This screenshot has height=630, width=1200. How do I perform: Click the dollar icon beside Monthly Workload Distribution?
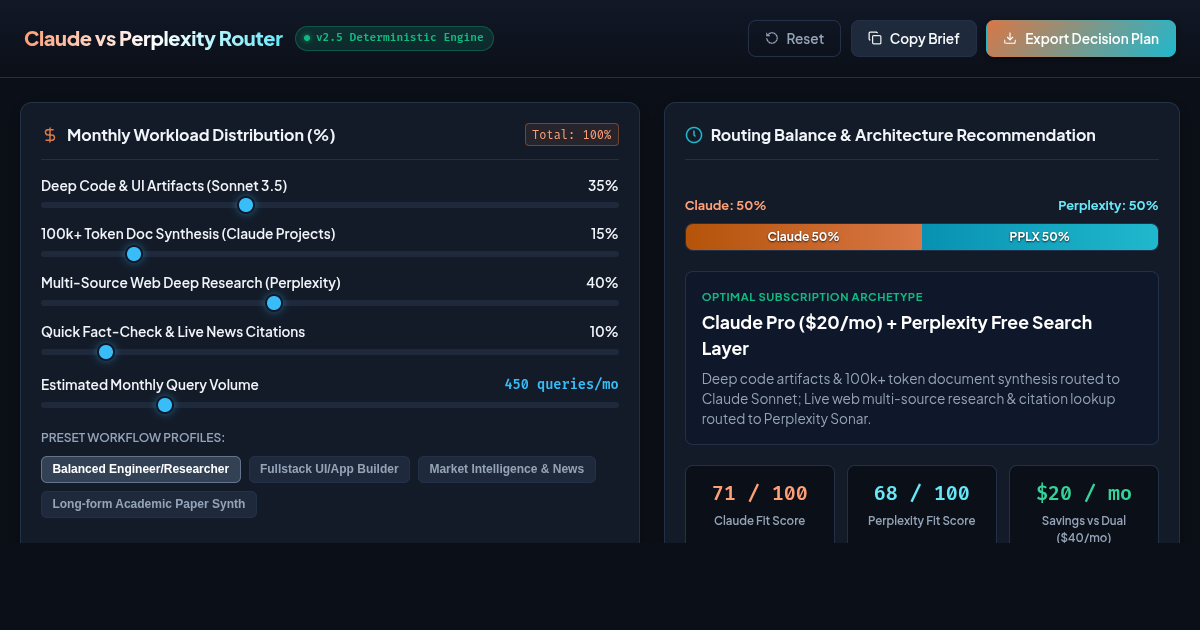(50, 135)
